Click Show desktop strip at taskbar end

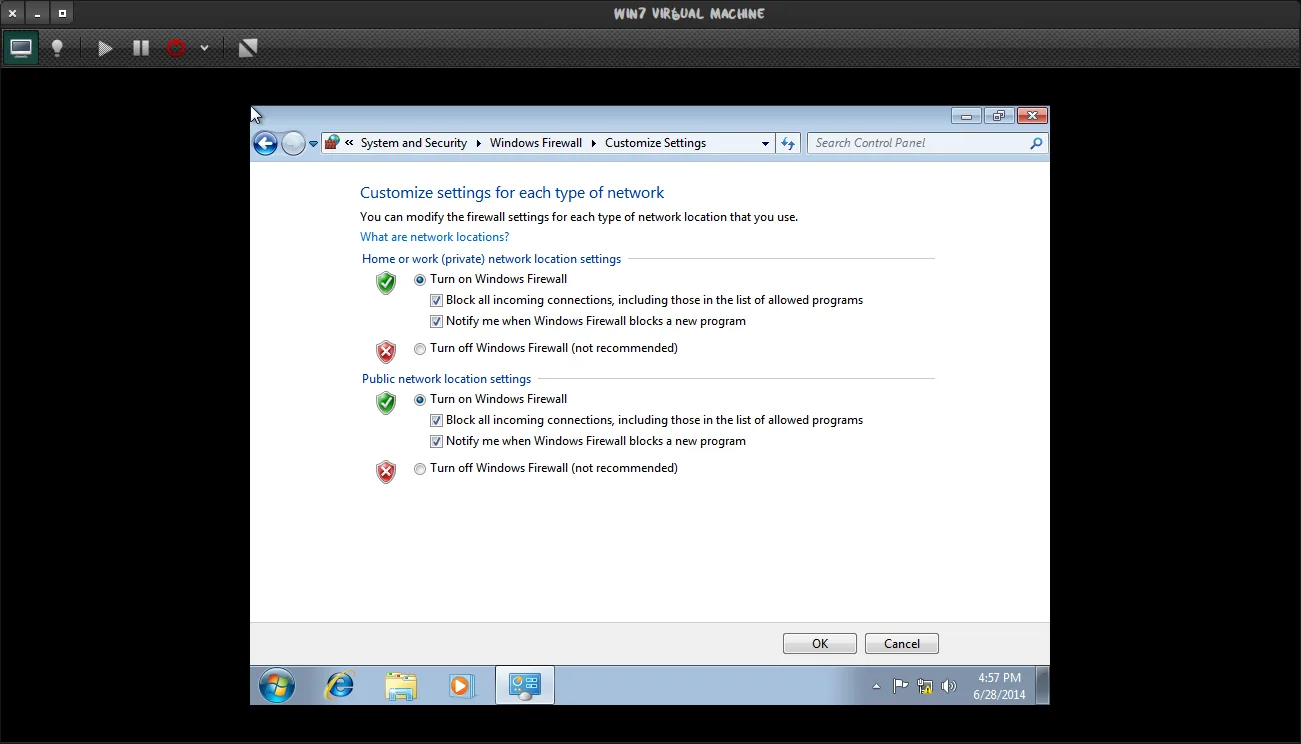coord(1042,686)
